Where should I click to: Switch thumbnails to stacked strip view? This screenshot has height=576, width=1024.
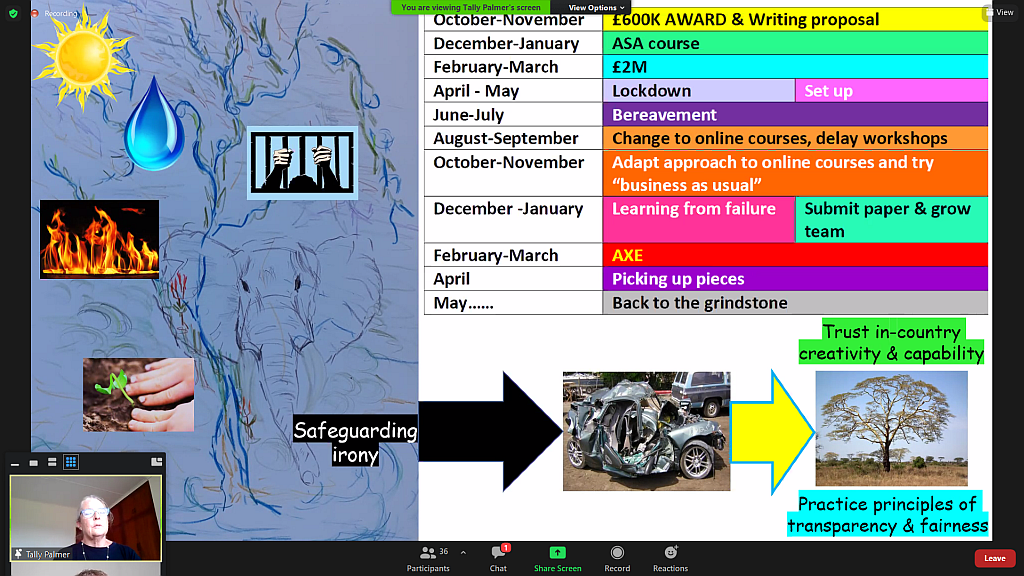(52, 463)
